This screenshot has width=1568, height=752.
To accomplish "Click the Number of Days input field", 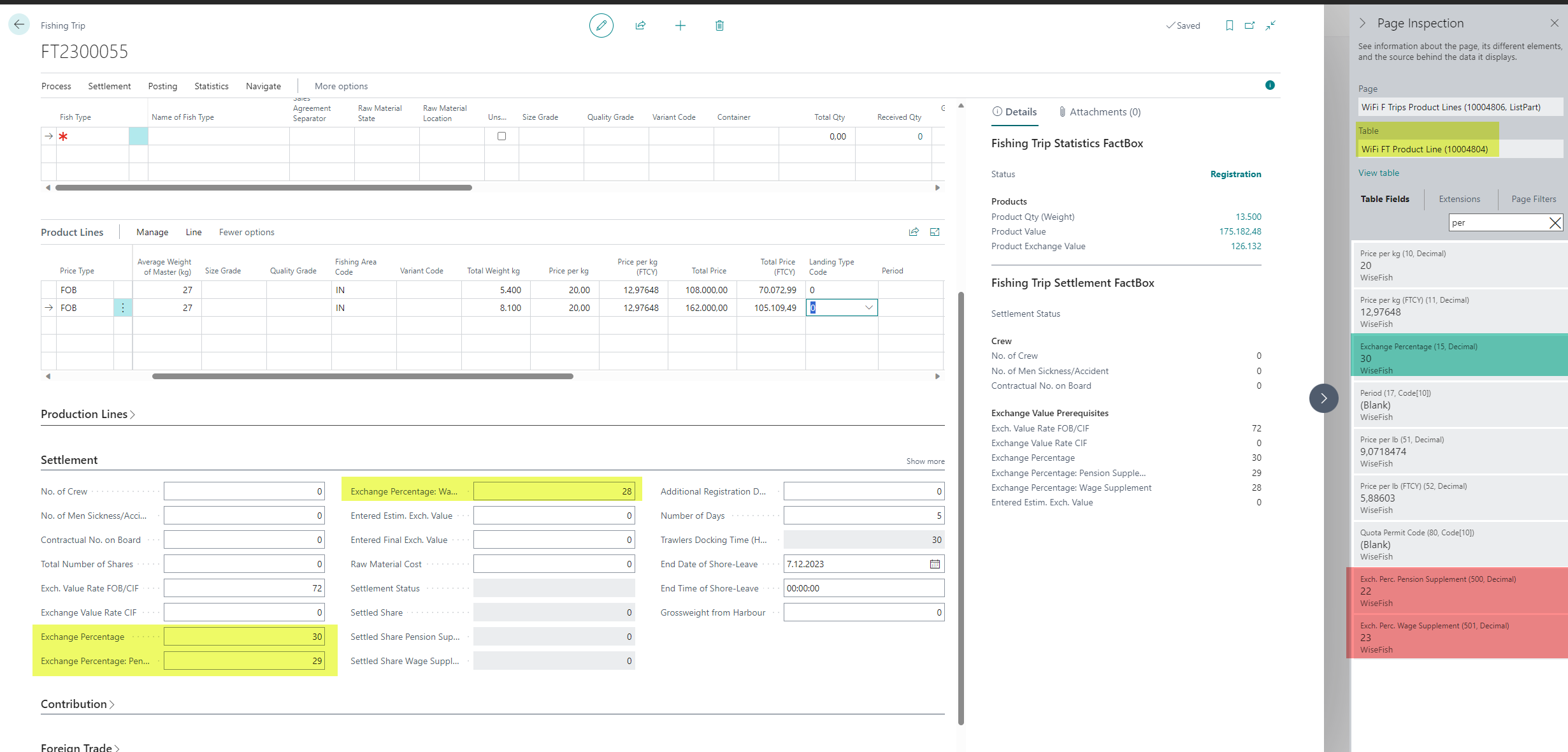I will [863, 516].
